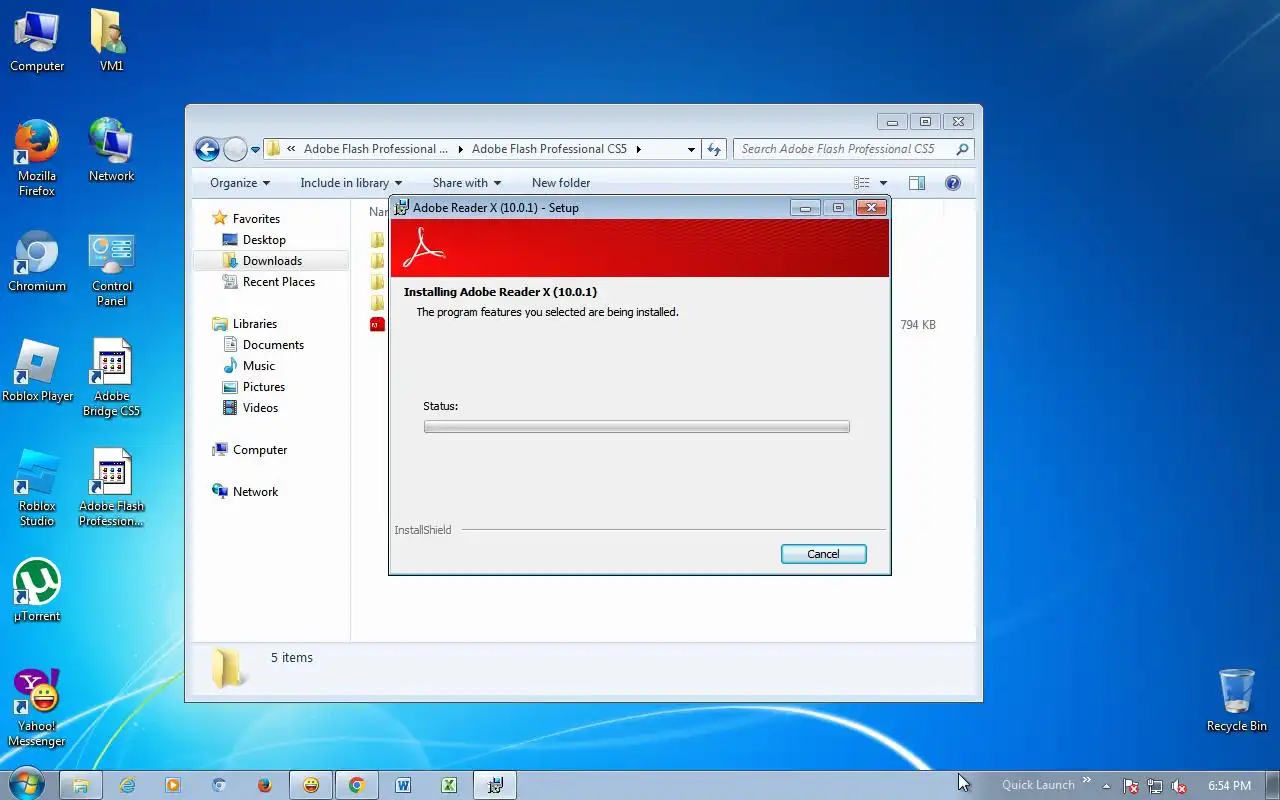The image size is (1280, 800).
Task: Click Yahoo Messenger smiley taskbar icon
Action: [x=311, y=786]
